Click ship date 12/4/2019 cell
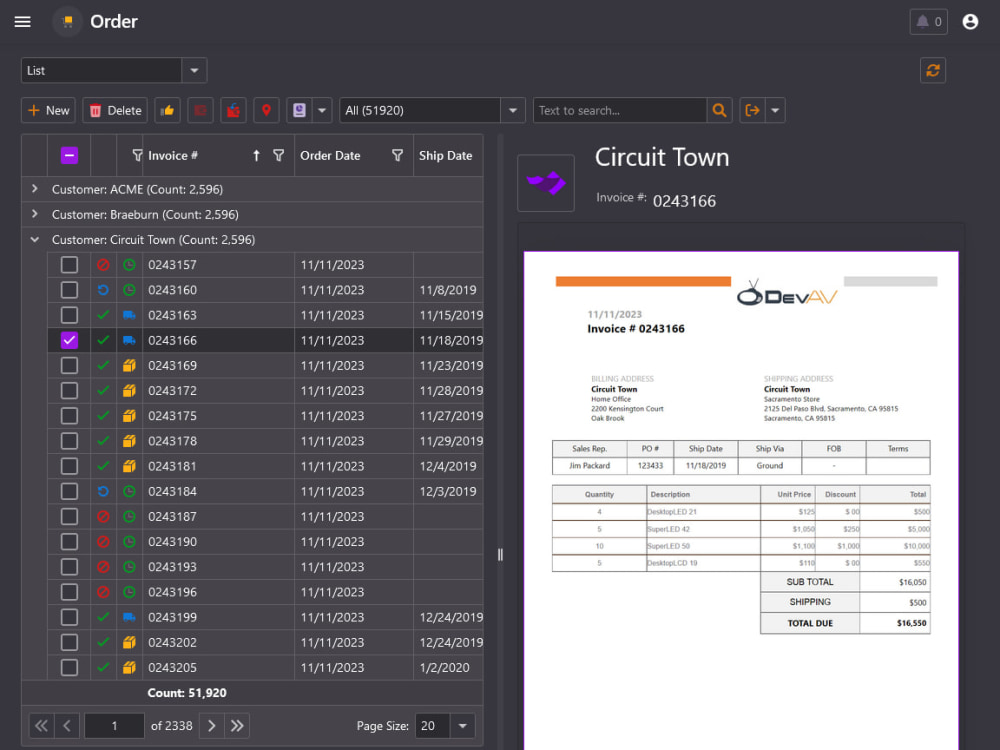The image size is (1000, 750). [448, 466]
